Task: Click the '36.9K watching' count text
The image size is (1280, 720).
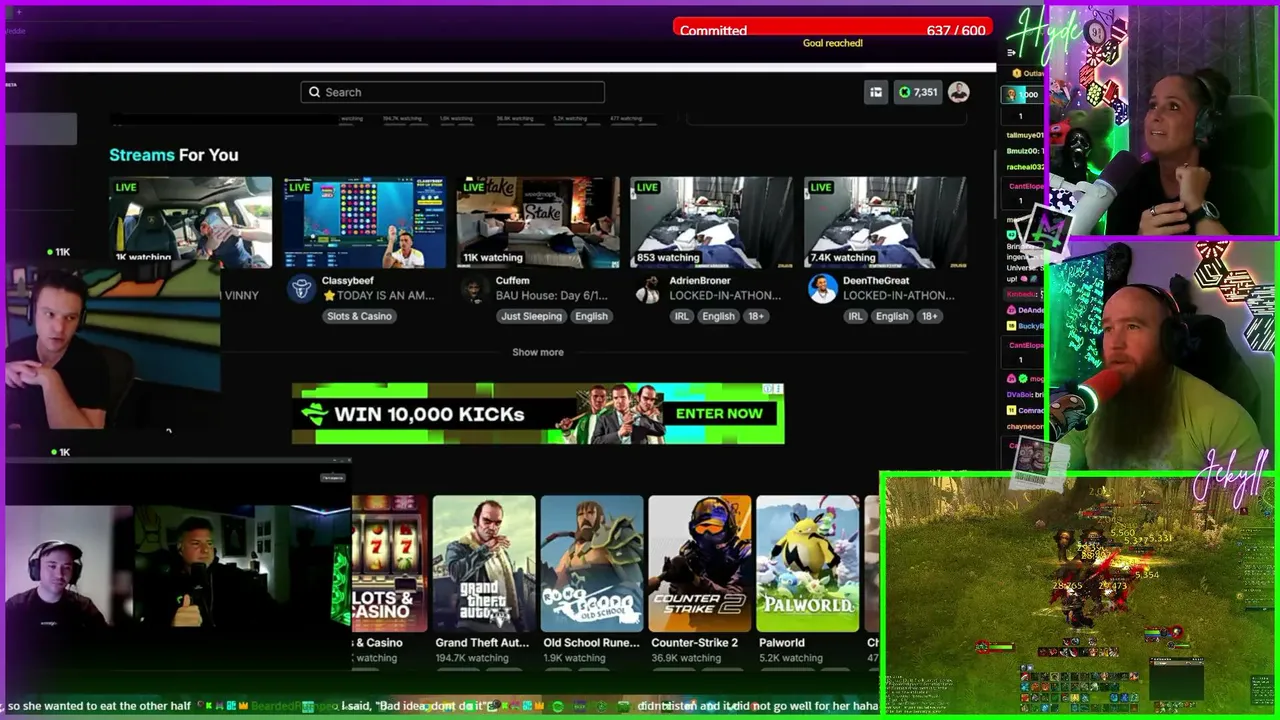Action: pos(686,658)
